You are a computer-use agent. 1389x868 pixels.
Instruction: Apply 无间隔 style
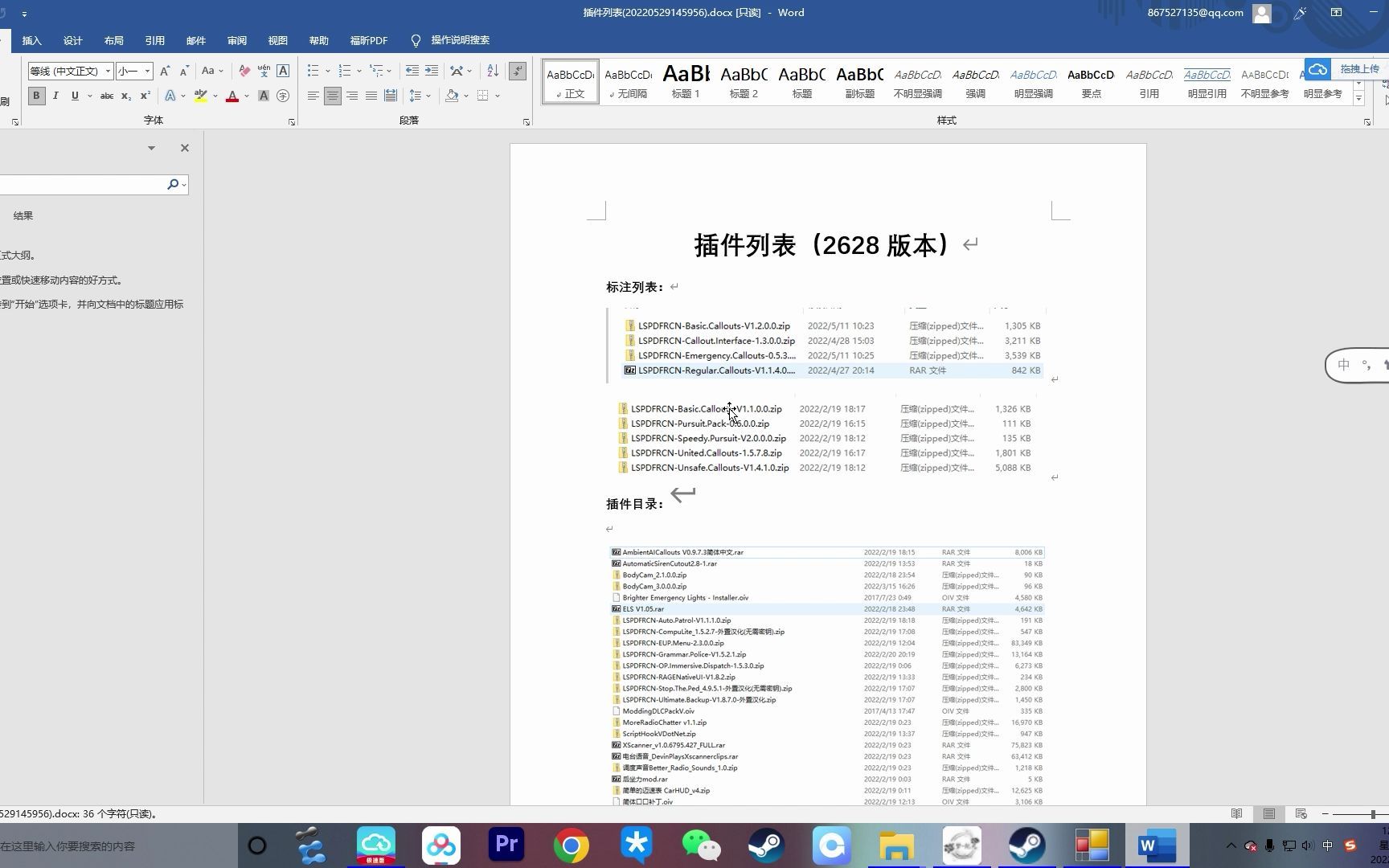point(628,81)
